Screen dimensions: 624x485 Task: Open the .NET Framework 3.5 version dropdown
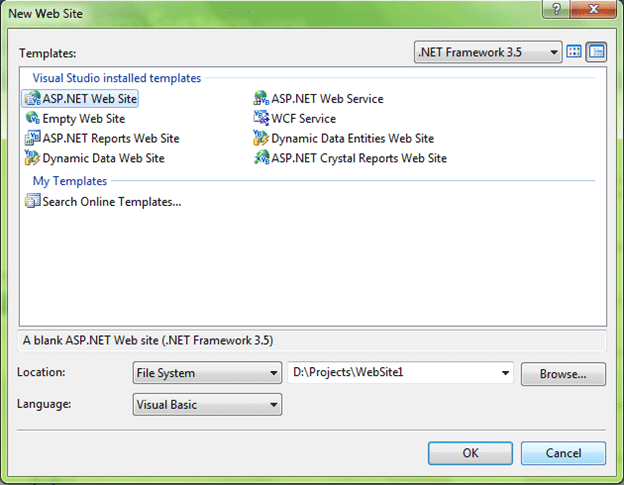click(x=488, y=52)
